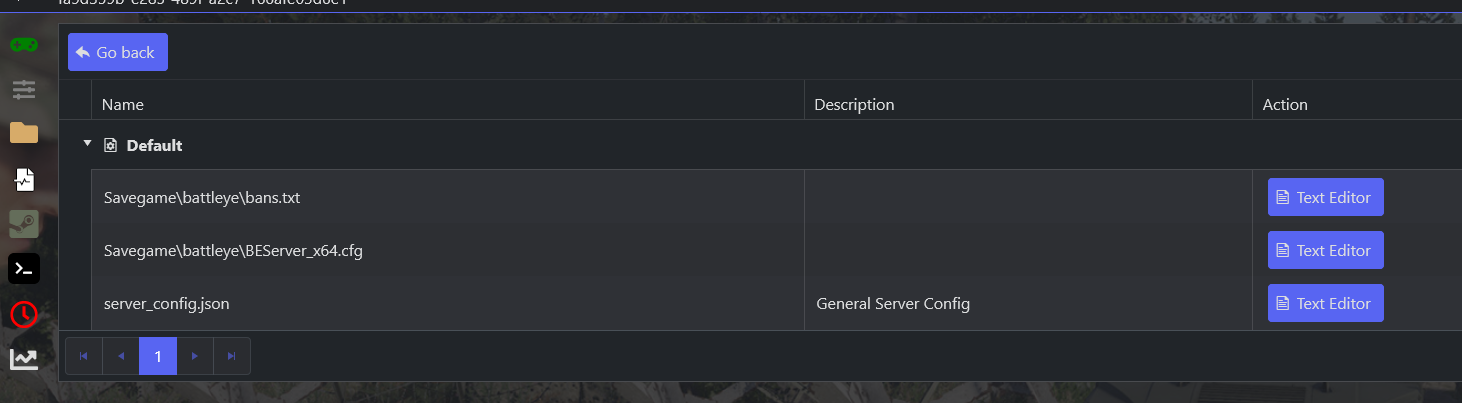Open Text Editor for bans.txt
1462x403 pixels.
click(x=1325, y=197)
